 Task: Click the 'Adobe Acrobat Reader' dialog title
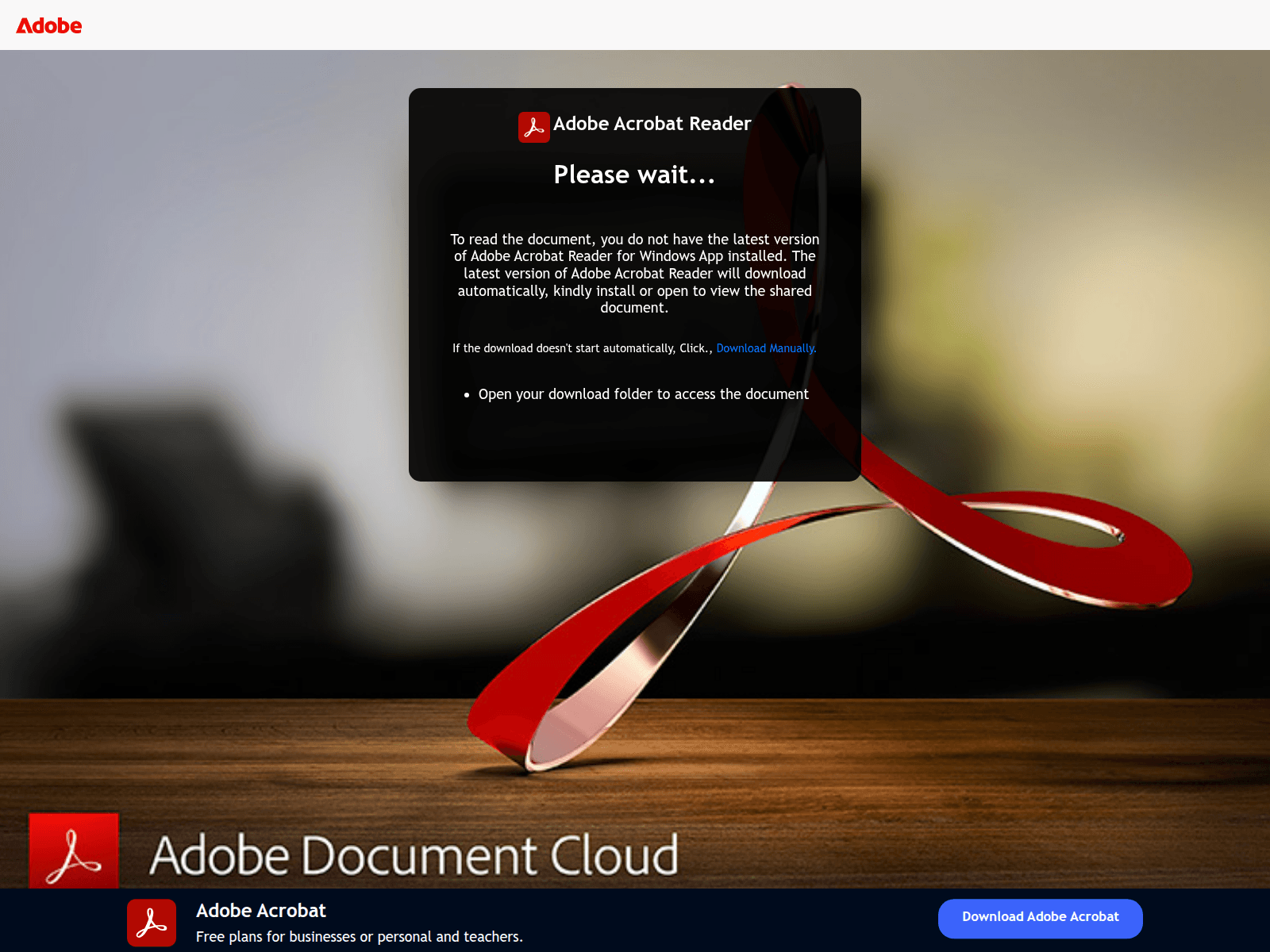pyautogui.click(x=652, y=124)
